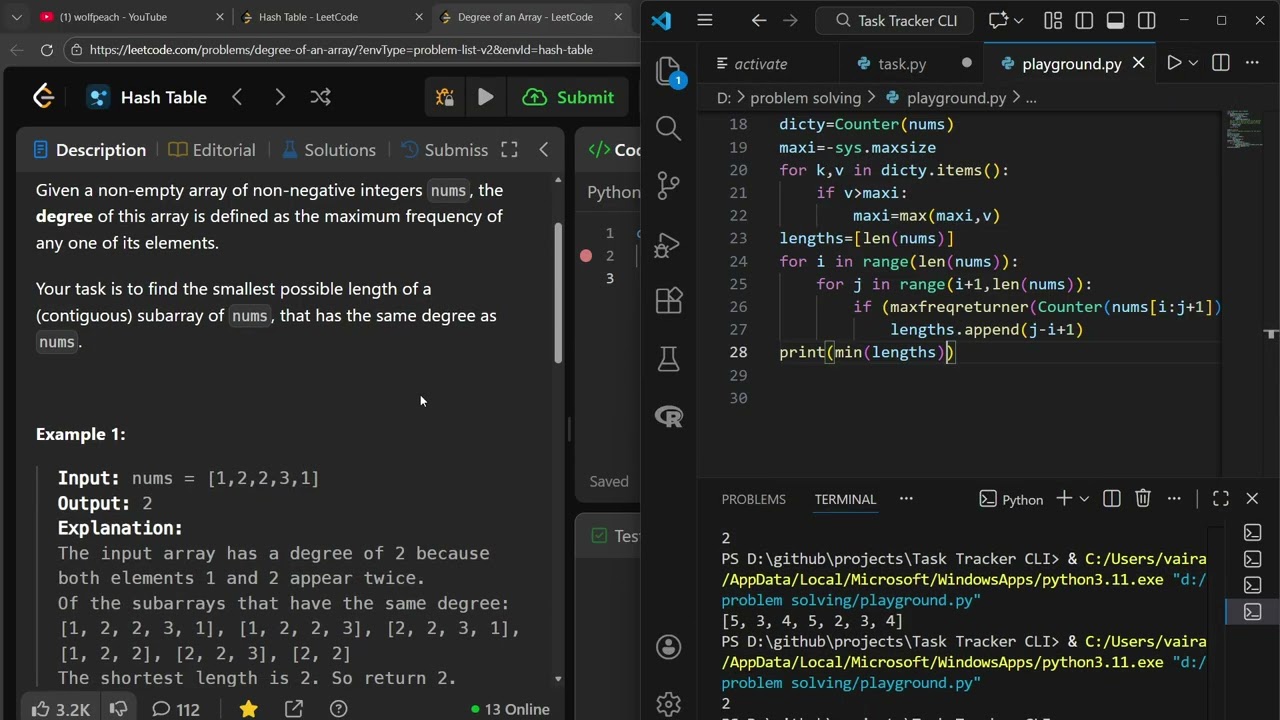
Task: Open VS Code Manage gear icon
Action: [x=668, y=704]
